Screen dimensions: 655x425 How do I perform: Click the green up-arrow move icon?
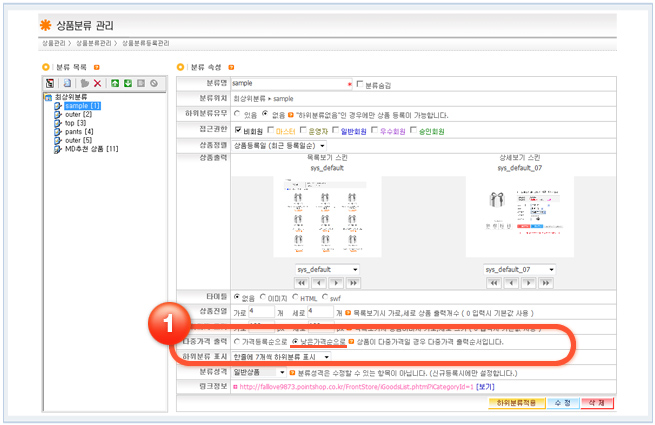pyautogui.click(x=115, y=83)
